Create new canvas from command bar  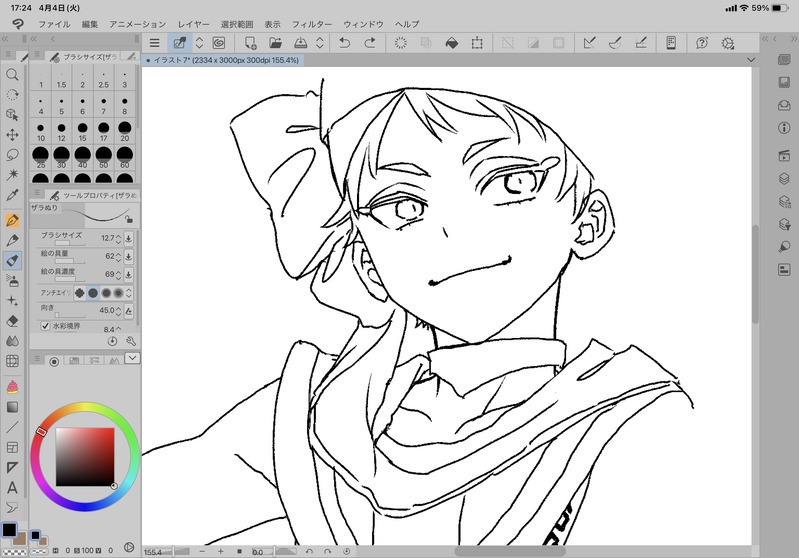[x=251, y=43]
